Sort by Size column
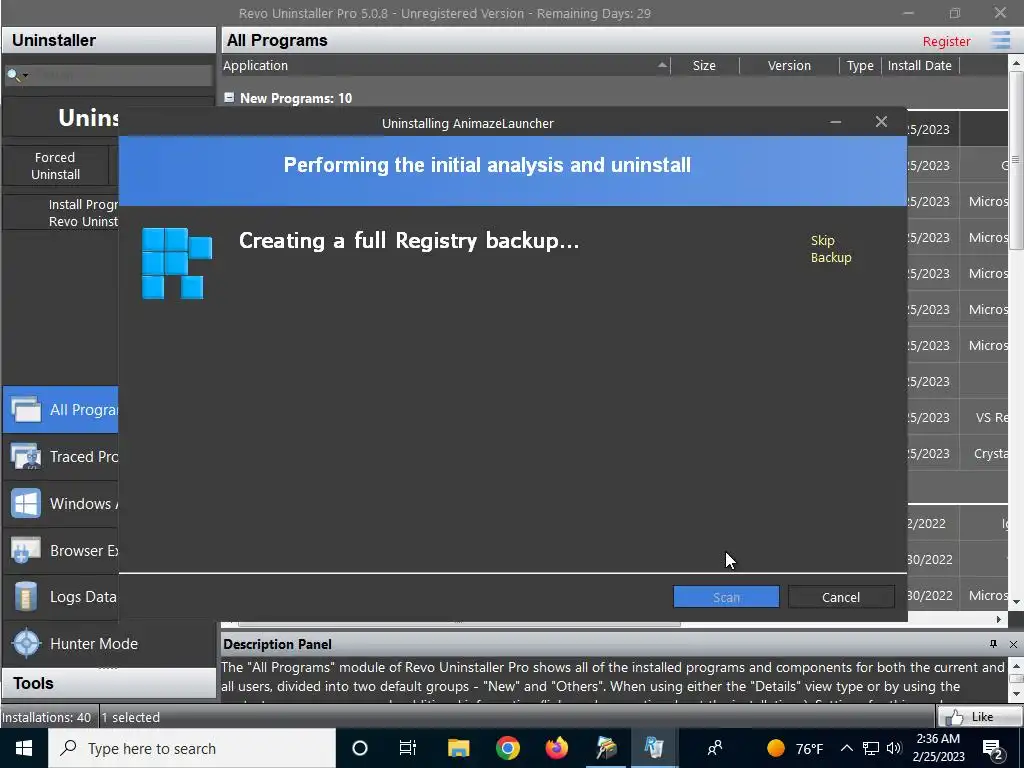Viewport: 1024px width, 768px height. click(x=704, y=65)
